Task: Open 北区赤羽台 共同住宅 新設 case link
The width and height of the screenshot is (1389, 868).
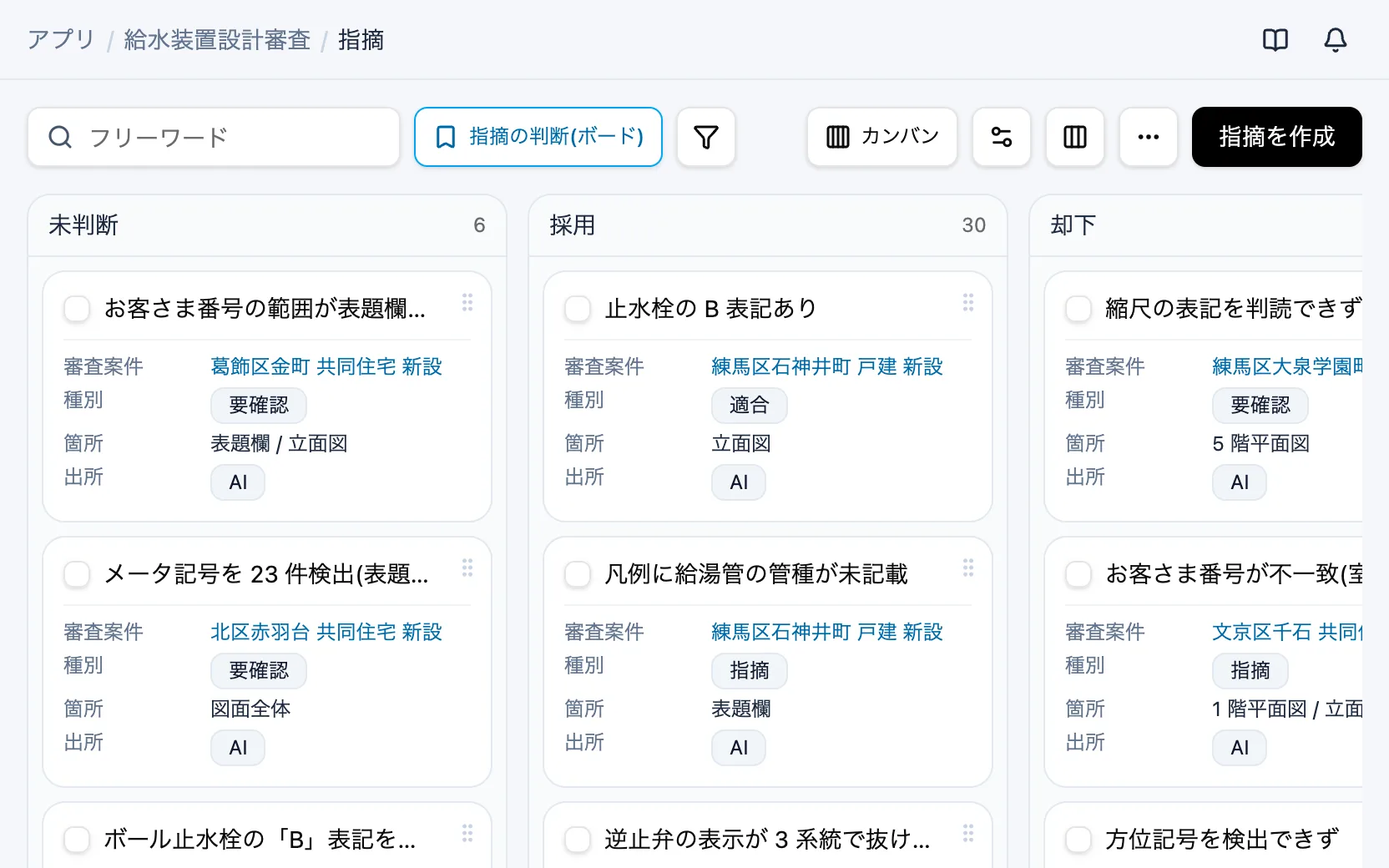Action: click(x=326, y=632)
